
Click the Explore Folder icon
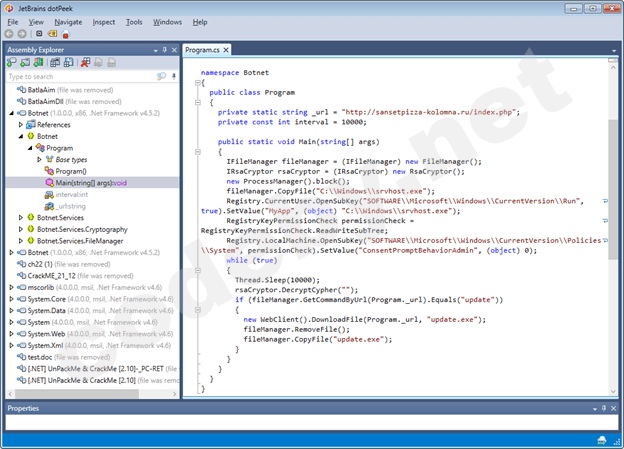pyautogui.click(x=25, y=62)
